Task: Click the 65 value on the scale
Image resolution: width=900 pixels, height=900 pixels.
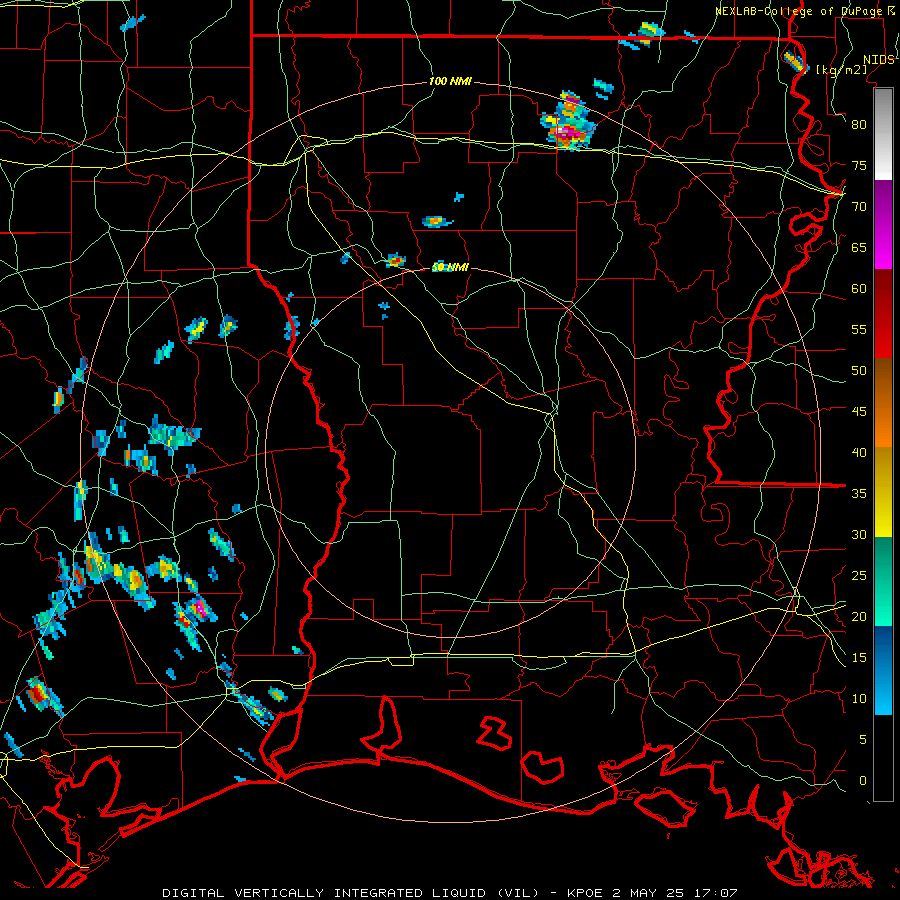Action: point(859,247)
